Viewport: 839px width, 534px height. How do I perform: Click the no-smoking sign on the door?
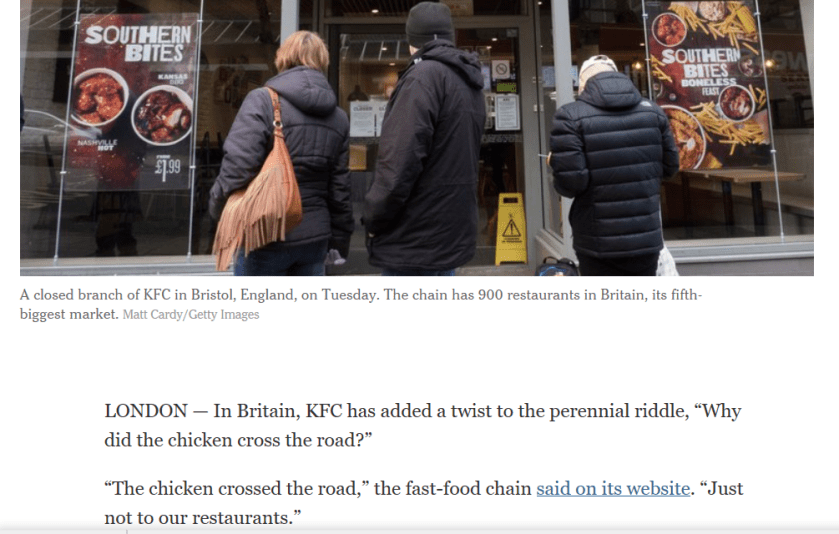501,70
